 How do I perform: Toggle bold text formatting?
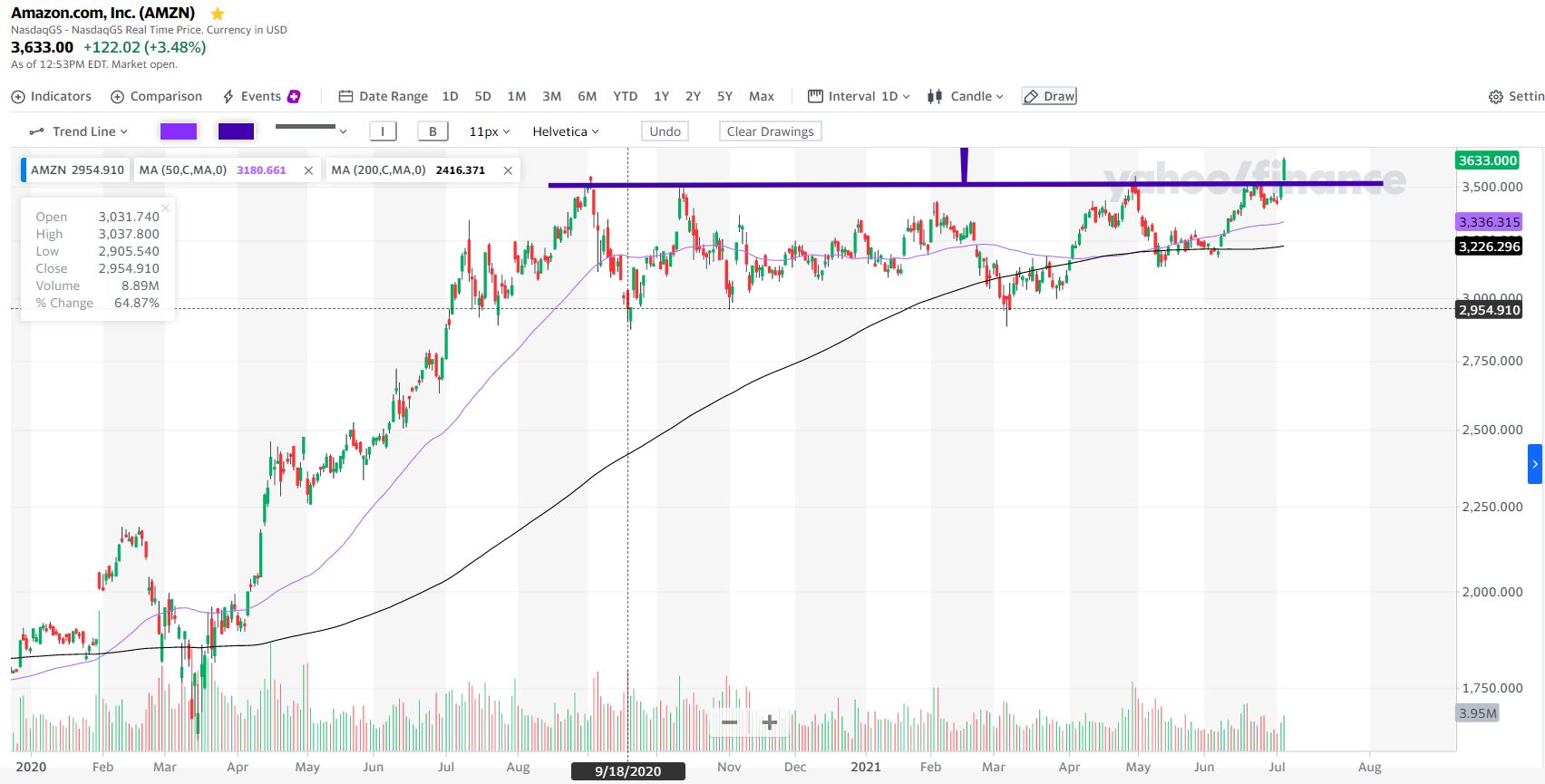coord(432,131)
